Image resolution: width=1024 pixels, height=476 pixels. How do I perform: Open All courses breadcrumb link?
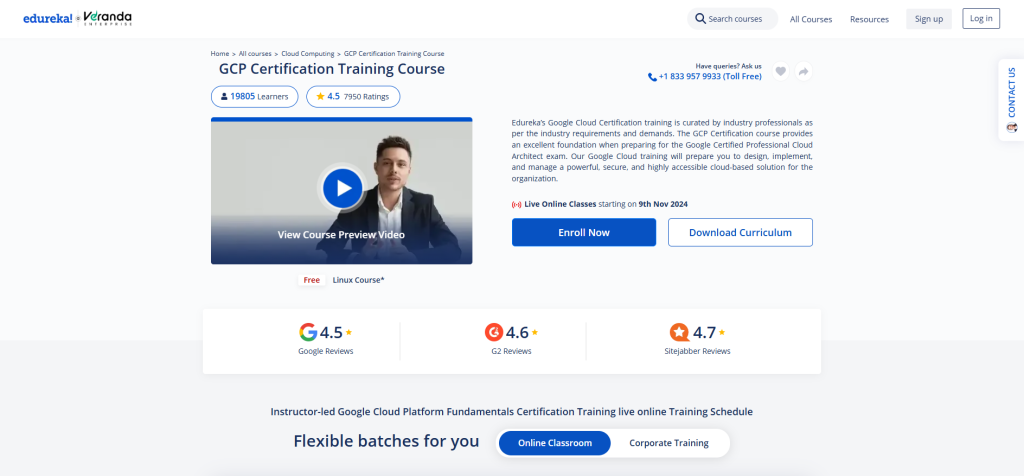point(255,54)
